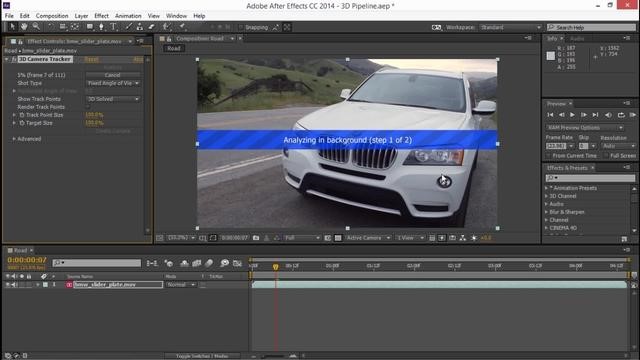640x360 pixels.
Task: Hide the bmw_slider_plate.mov layer video
Action: [7, 284]
